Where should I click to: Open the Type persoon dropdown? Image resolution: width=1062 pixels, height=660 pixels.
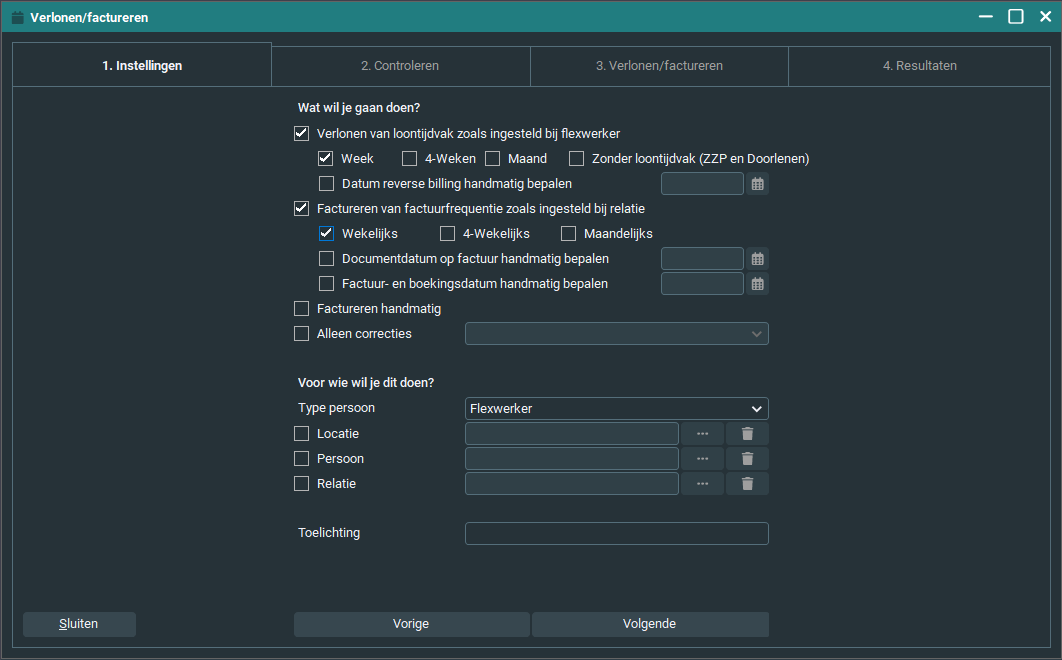coord(617,409)
